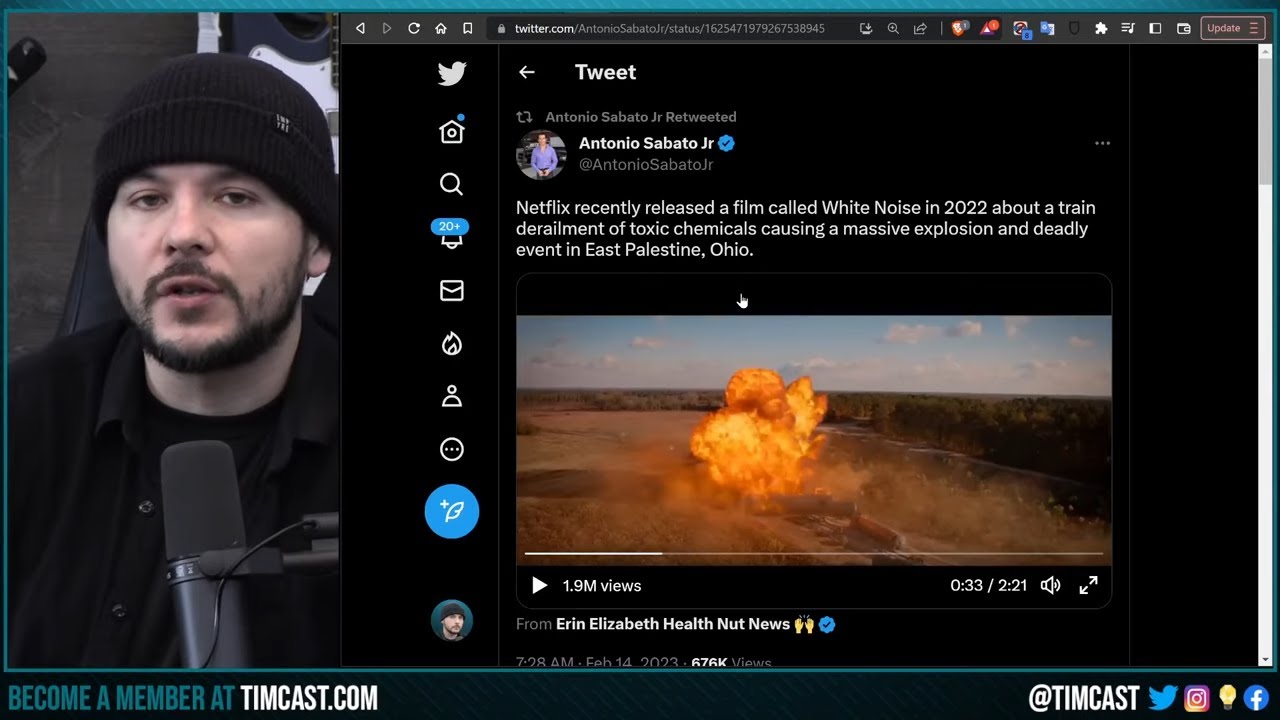Click the padlock site info icon
The height and width of the screenshot is (720, 1280).
(502, 29)
